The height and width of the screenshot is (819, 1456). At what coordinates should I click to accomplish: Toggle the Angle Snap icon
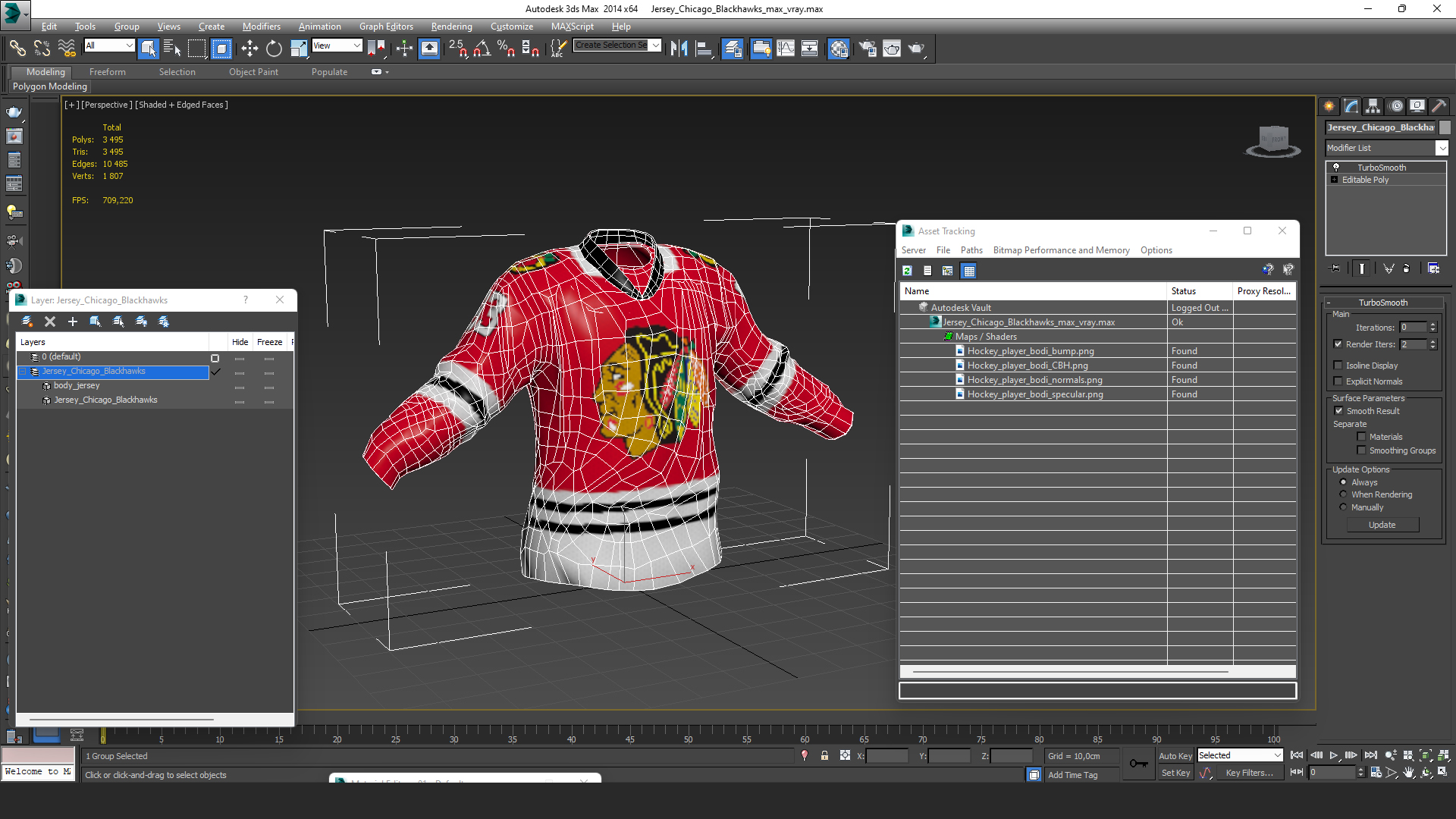[482, 49]
